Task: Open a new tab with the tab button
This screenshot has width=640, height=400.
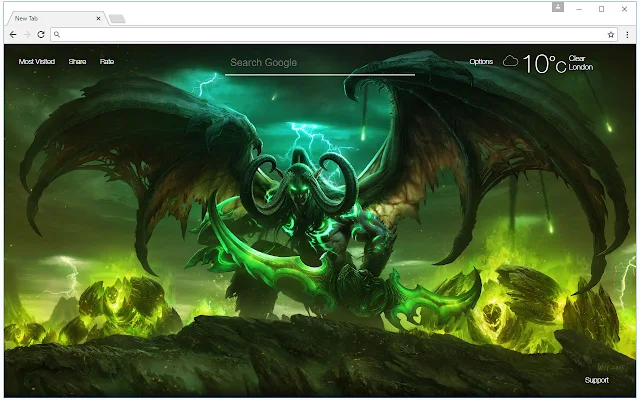Action: click(117, 19)
